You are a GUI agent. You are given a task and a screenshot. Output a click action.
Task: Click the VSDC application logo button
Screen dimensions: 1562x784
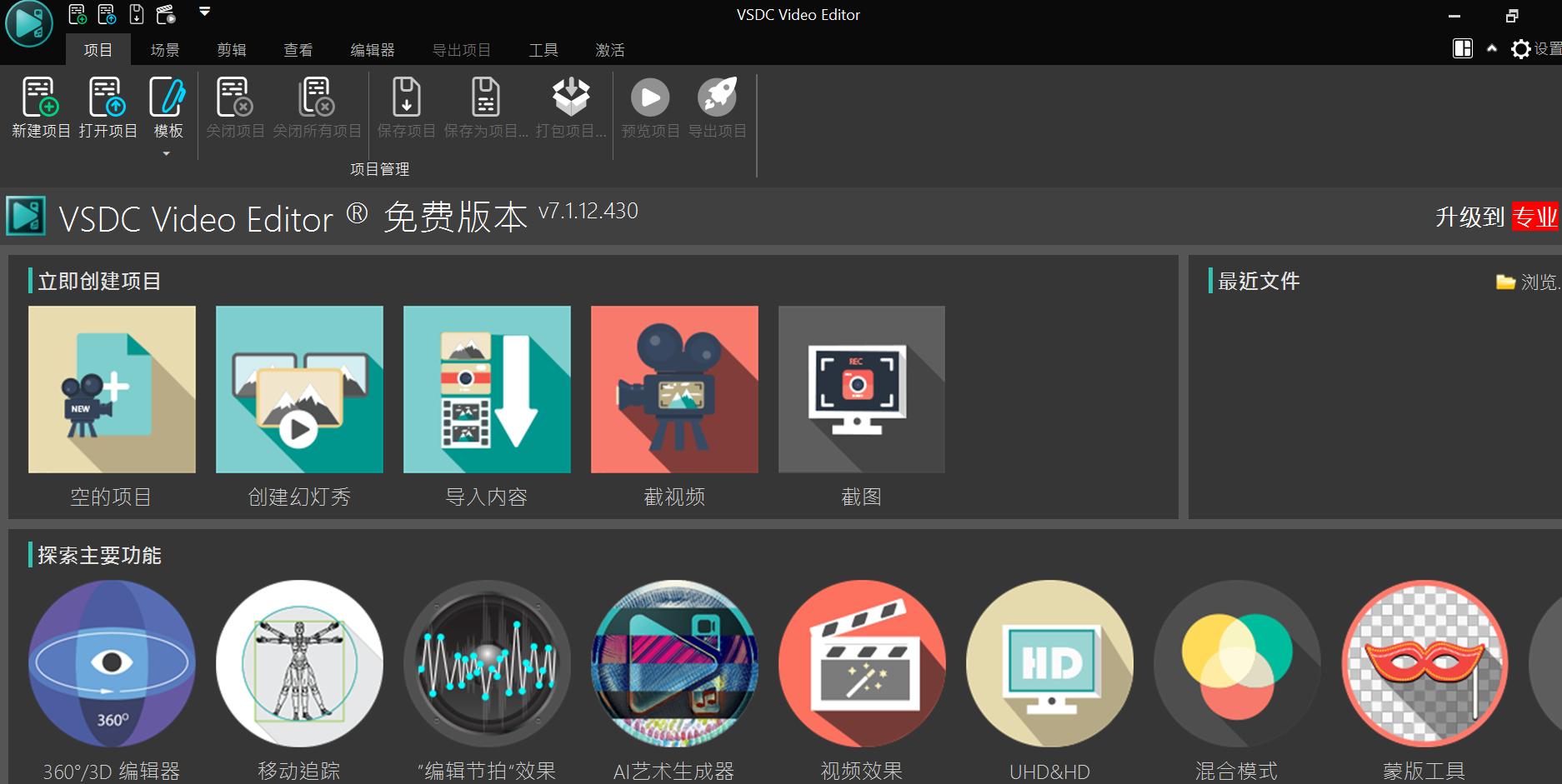click(x=29, y=23)
